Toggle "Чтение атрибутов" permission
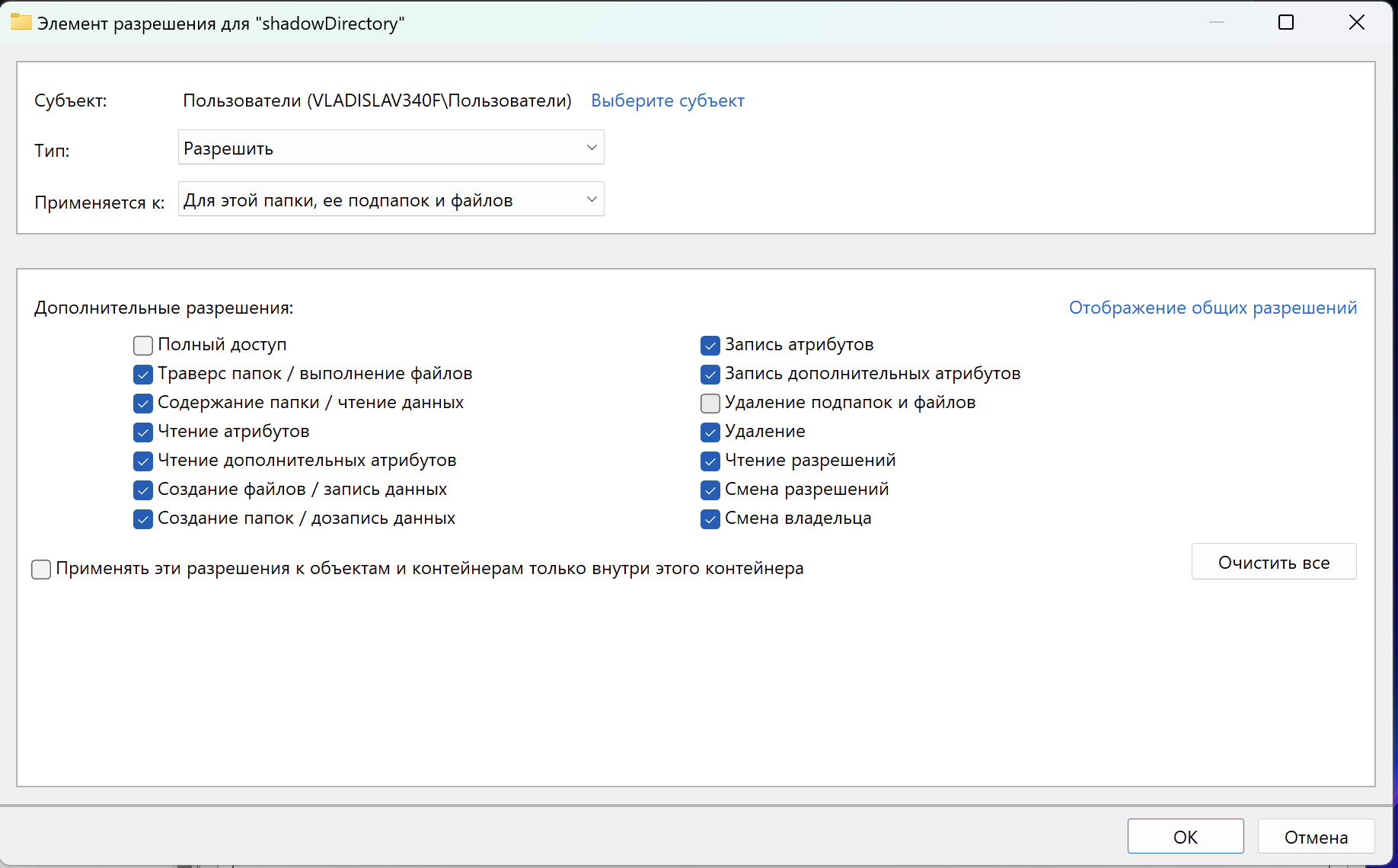The height and width of the screenshot is (868, 1398). click(143, 432)
